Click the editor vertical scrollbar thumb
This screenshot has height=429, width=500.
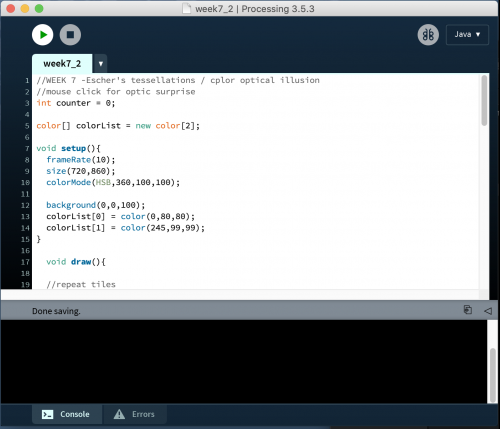tap(484, 101)
